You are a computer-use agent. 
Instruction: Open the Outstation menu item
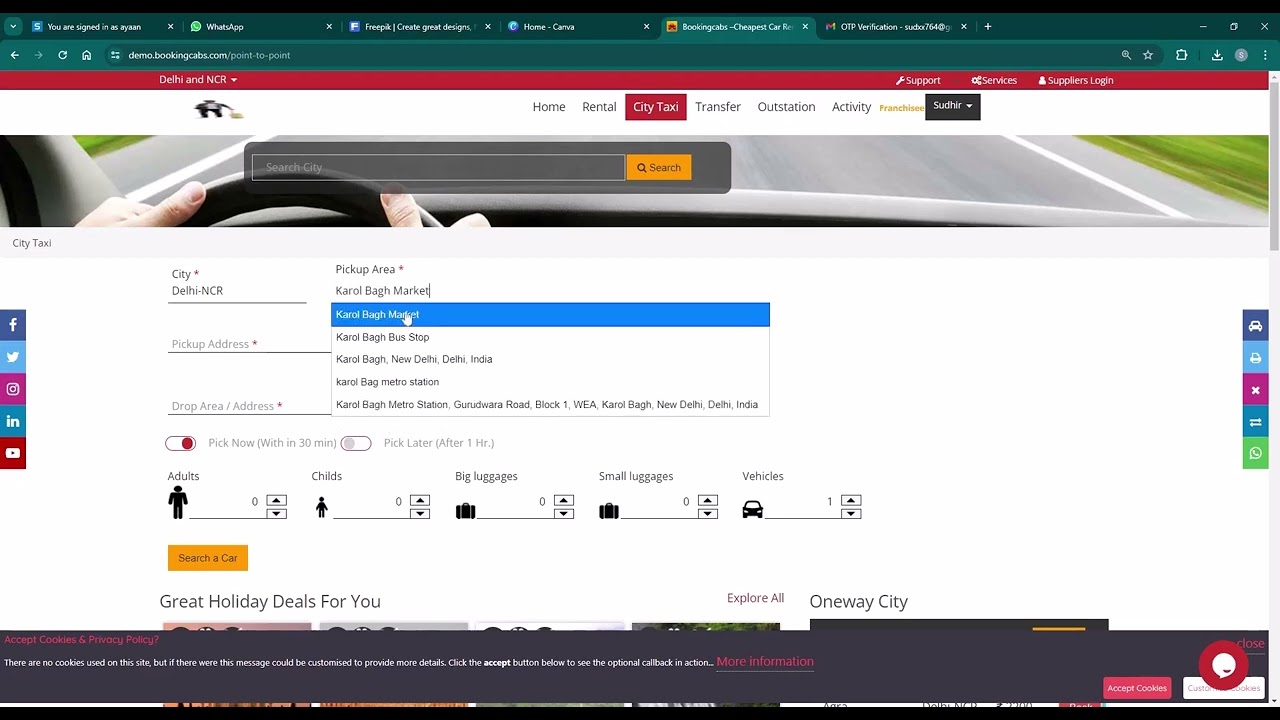(x=786, y=107)
